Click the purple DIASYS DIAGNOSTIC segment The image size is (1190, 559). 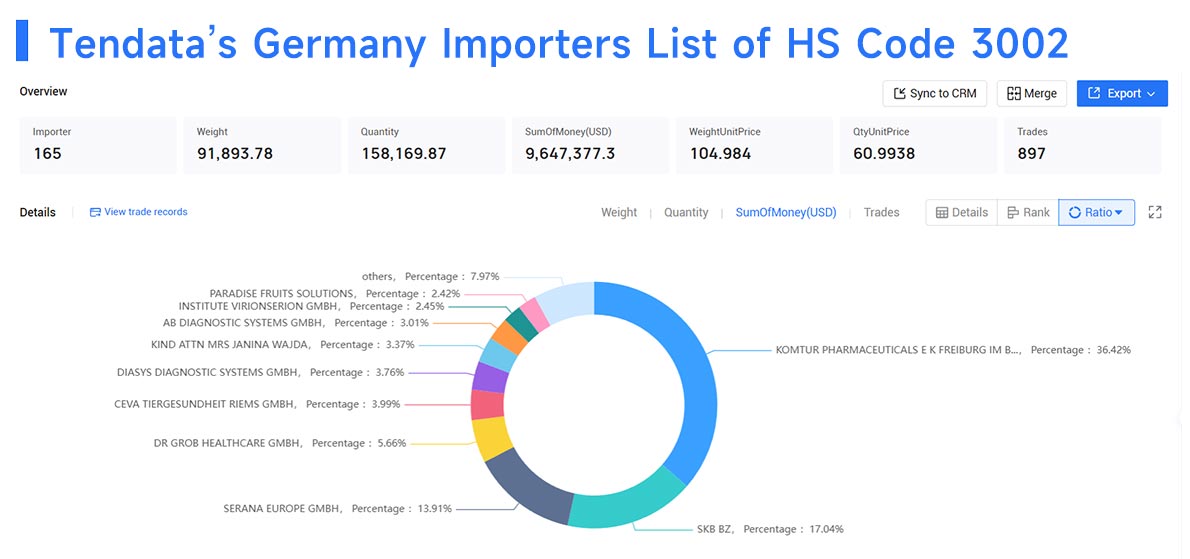click(x=490, y=378)
